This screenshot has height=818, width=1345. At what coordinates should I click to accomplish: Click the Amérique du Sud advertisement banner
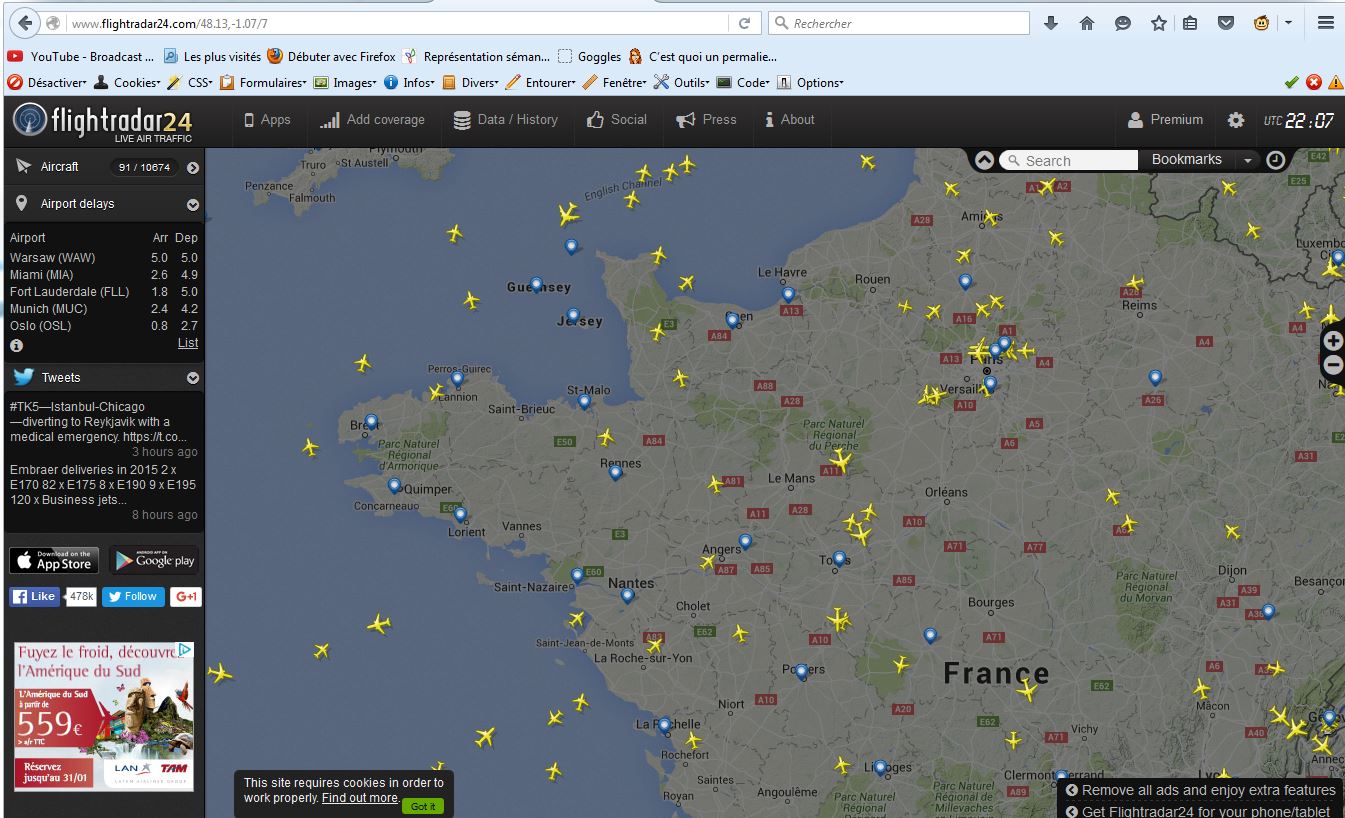(104, 716)
